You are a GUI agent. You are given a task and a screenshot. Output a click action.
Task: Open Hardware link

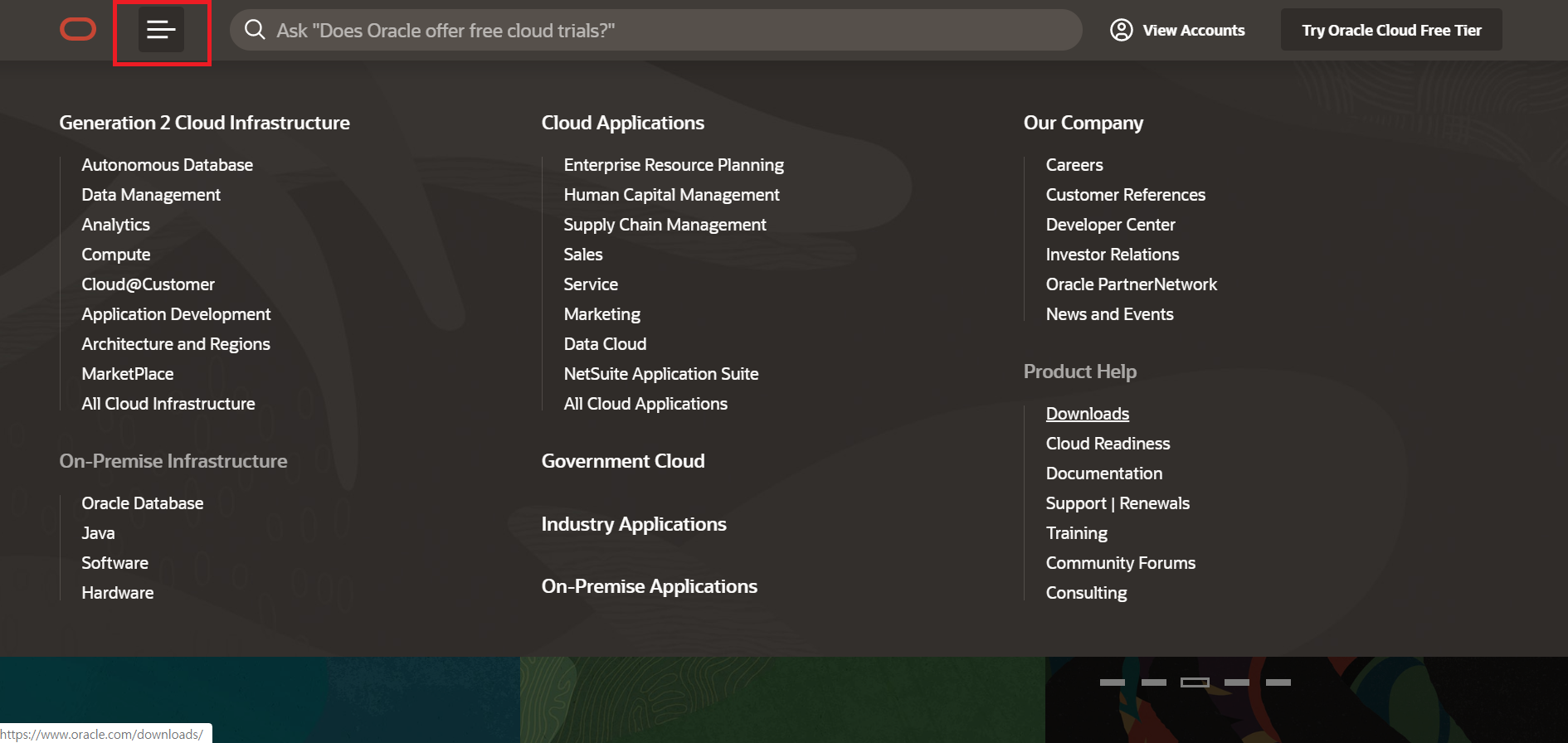117,593
